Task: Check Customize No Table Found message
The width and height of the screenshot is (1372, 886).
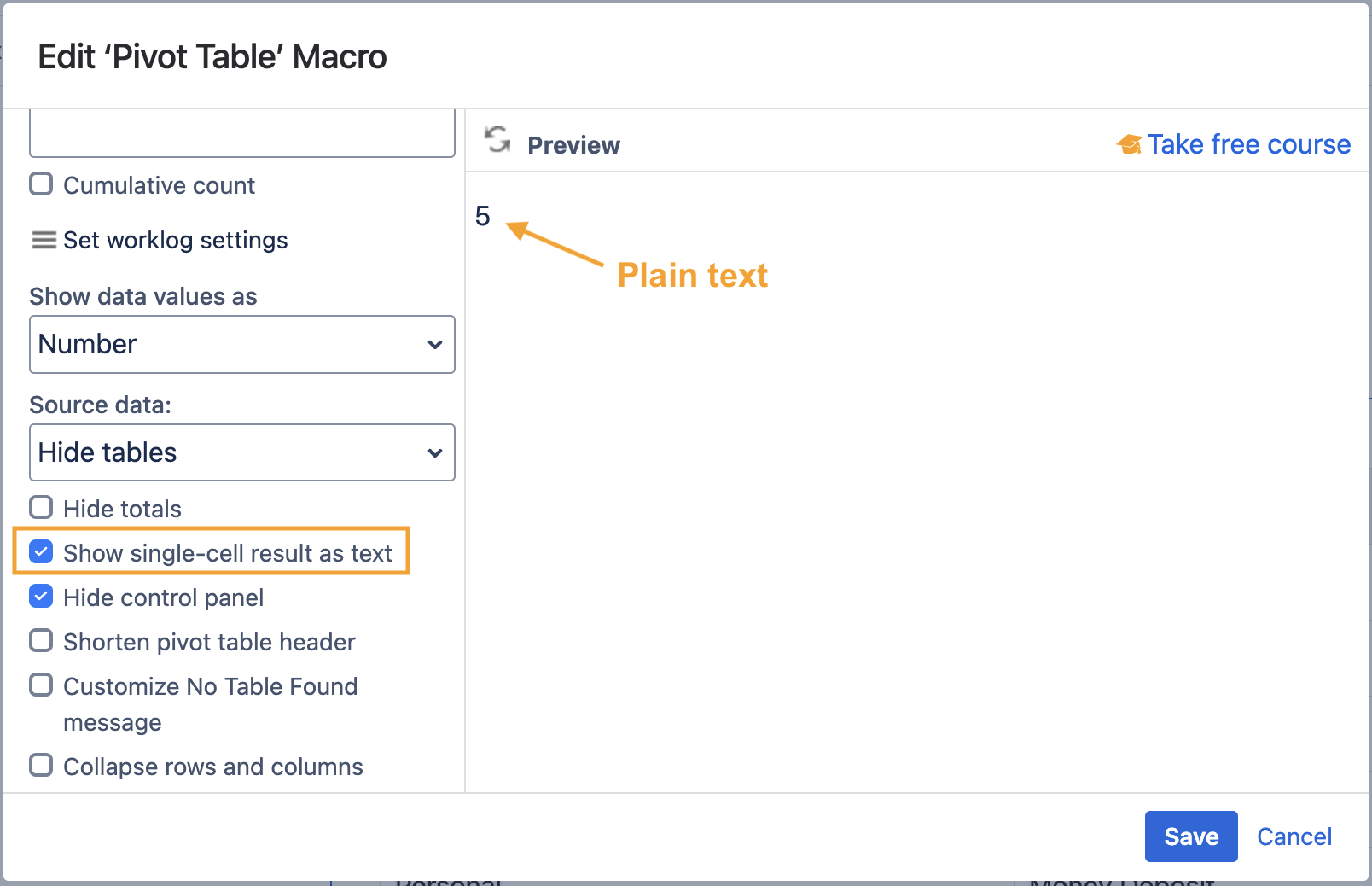Action: click(x=41, y=685)
